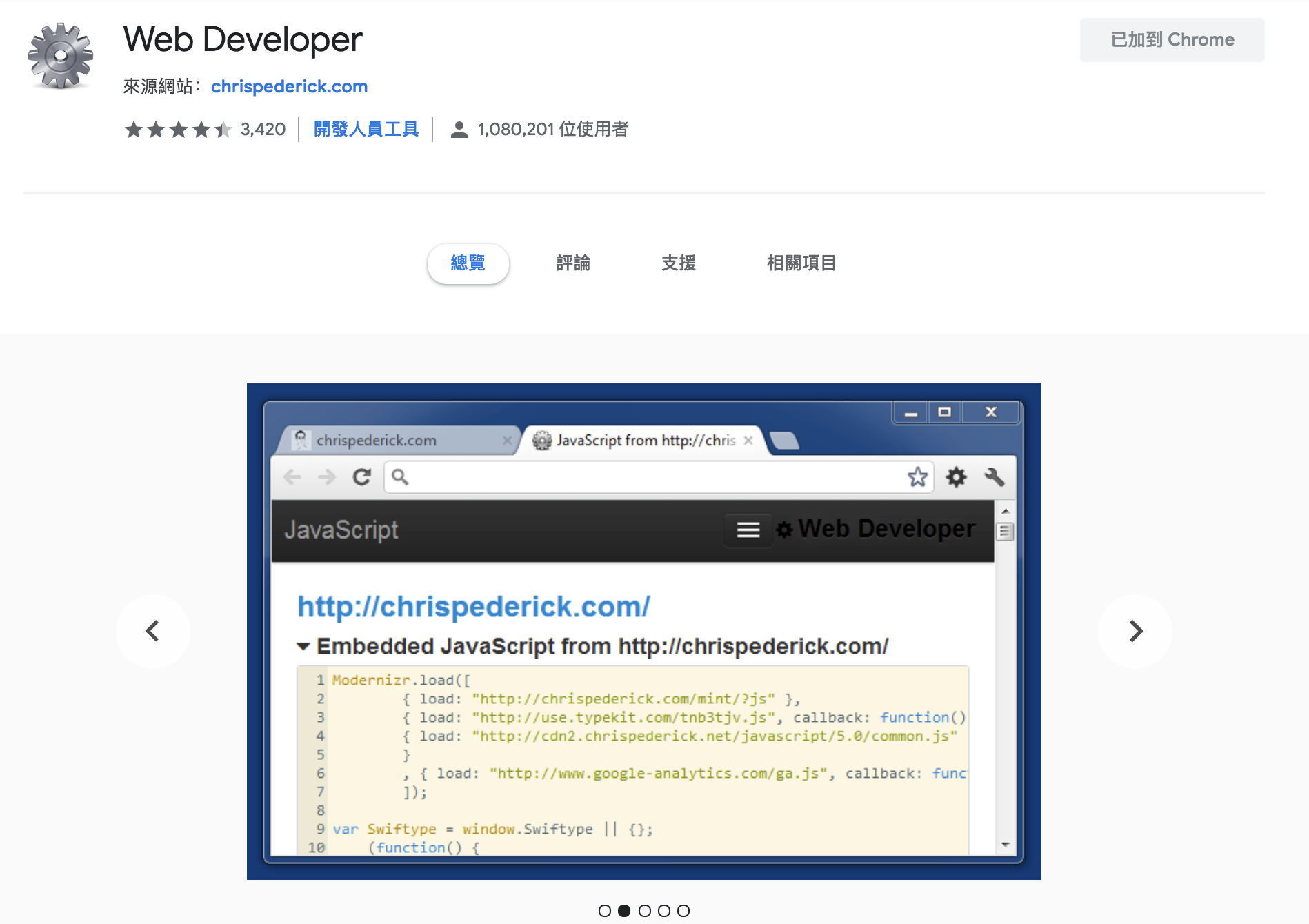The height and width of the screenshot is (924, 1309).
Task: Click the Modernizr.load([ code line
Action: pyautogui.click(x=401, y=681)
